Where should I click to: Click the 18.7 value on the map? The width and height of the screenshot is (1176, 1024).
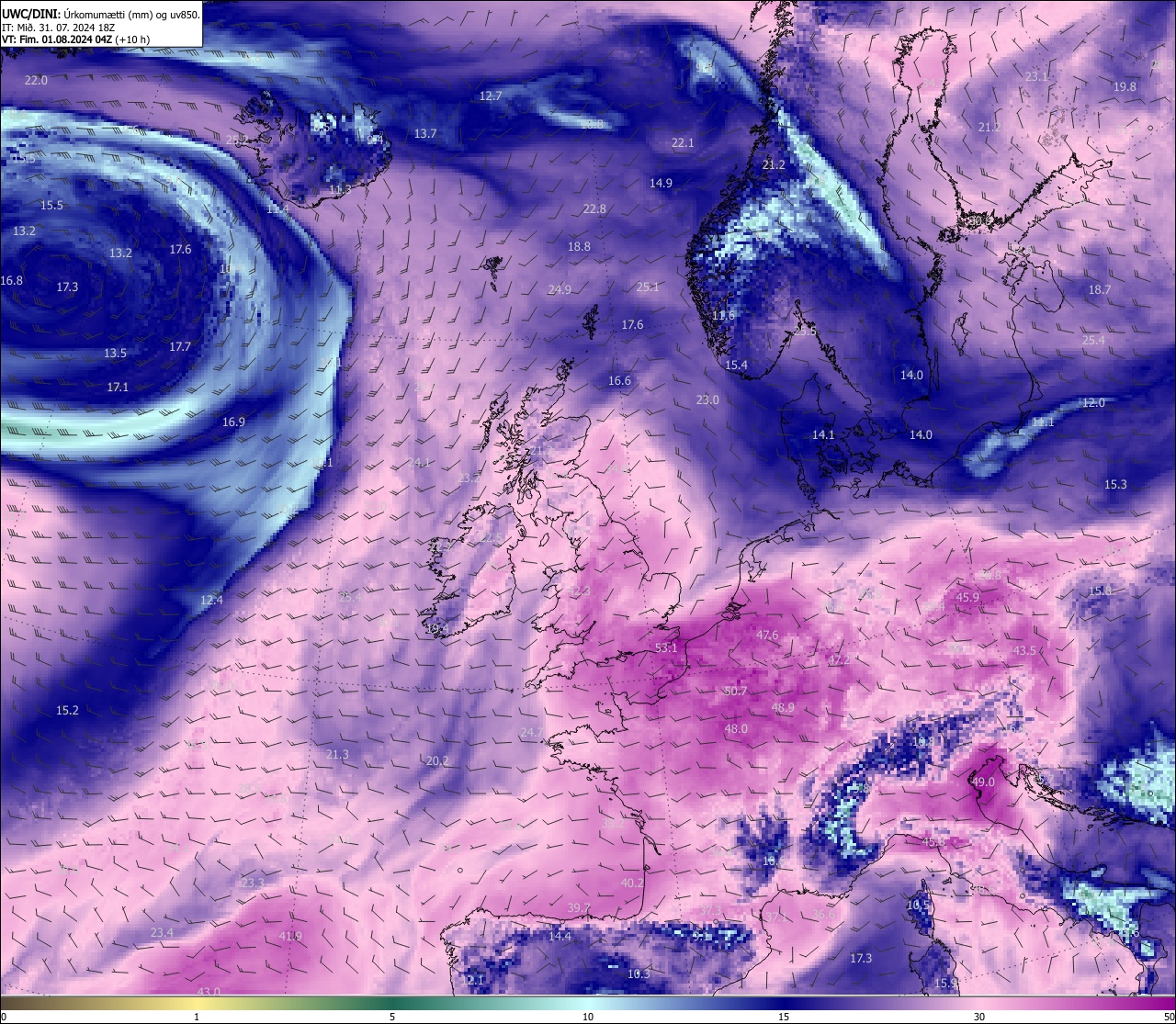click(1100, 290)
